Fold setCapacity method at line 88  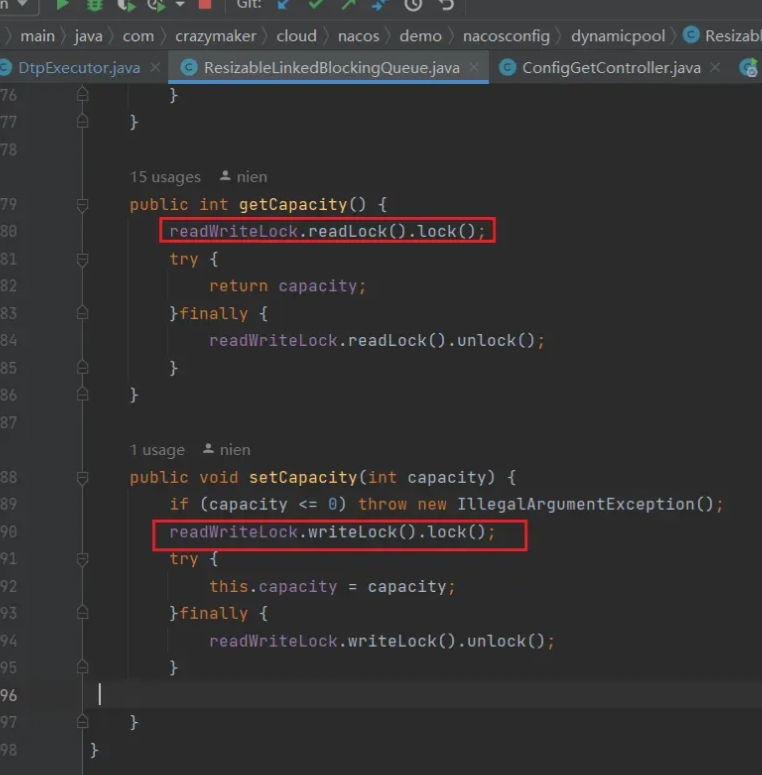point(83,477)
